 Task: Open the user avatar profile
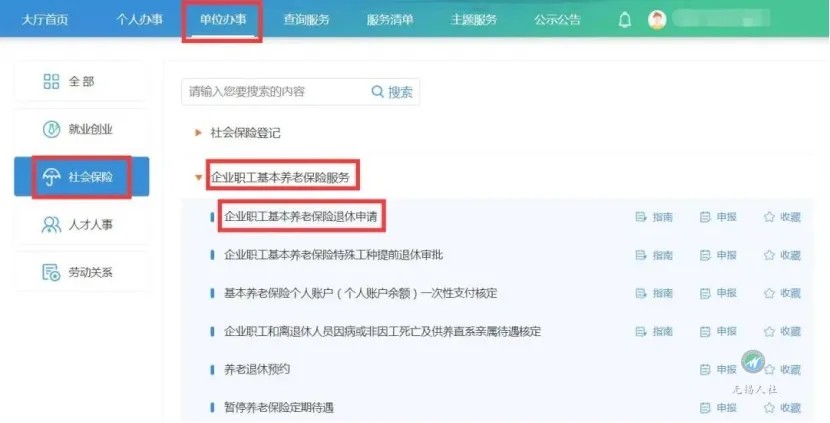[657, 20]
